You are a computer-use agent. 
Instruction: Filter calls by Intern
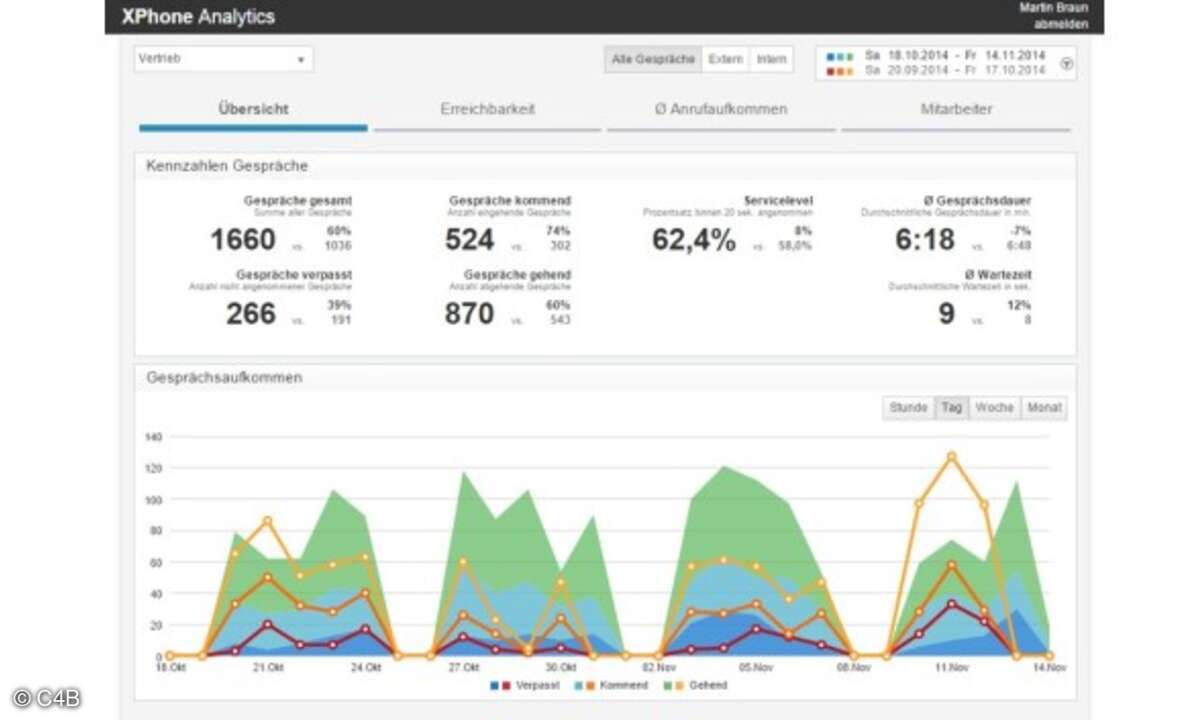pos(771,60)
